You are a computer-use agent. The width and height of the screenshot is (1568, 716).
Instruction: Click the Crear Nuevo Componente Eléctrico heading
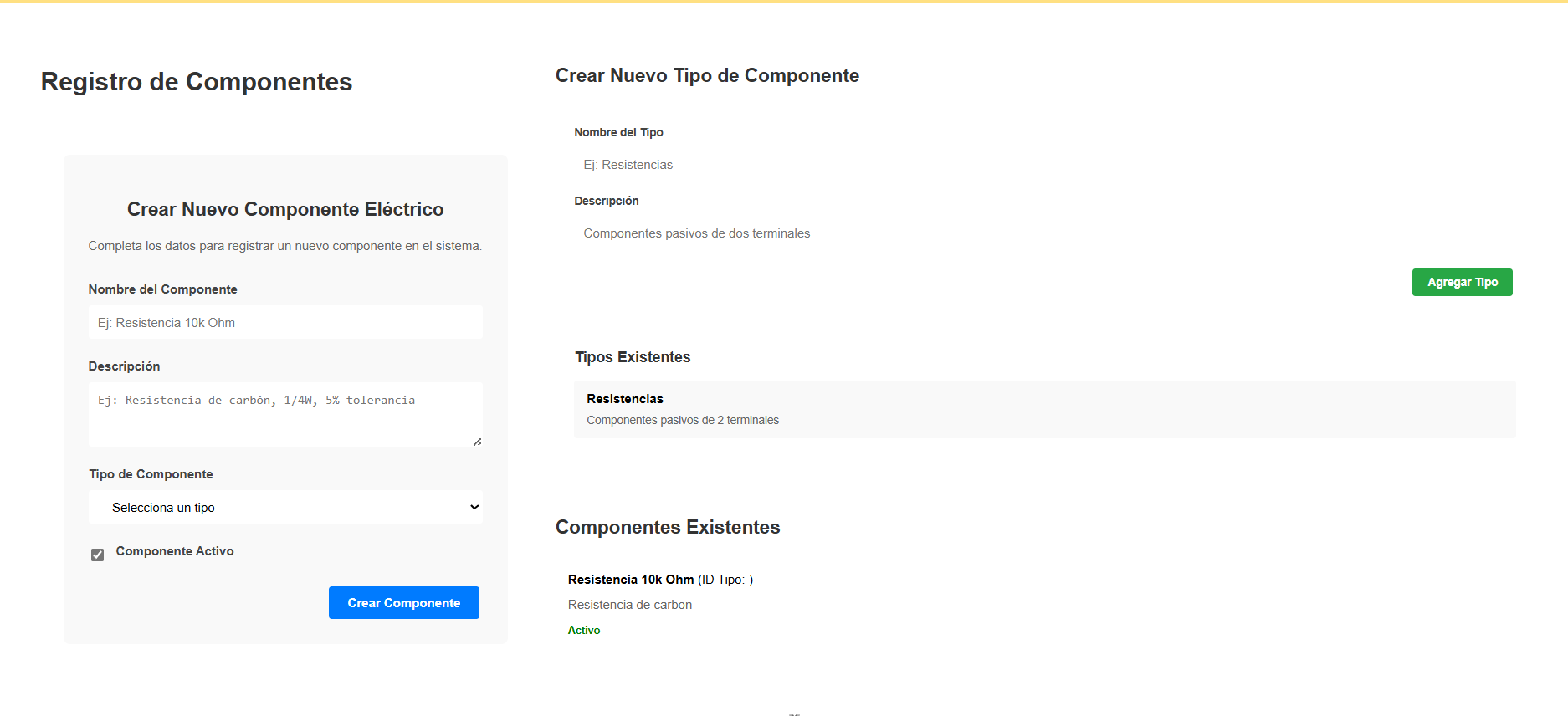[x=285, y=209]
